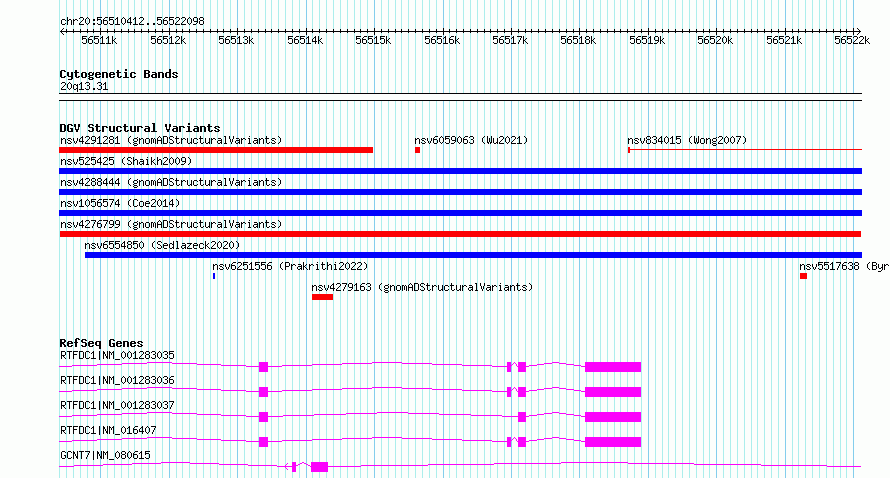Open the RTFDC1|NM_016407 transcript label
Image resolution: width=890 pixels, height=478 pixels.
point(108,430)
